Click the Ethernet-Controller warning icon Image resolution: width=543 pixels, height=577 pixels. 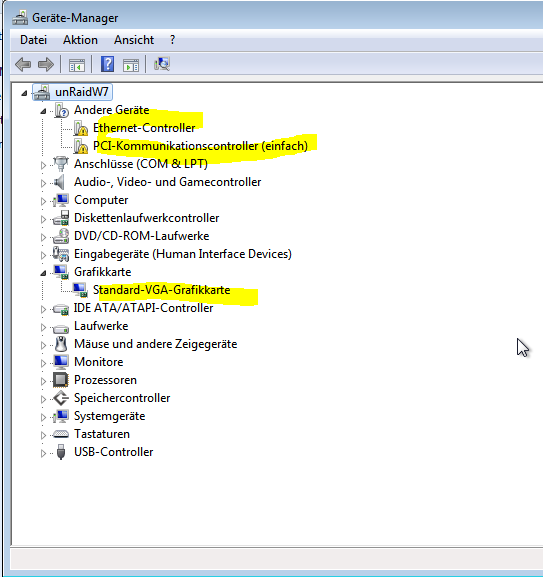tap(80, 128)
